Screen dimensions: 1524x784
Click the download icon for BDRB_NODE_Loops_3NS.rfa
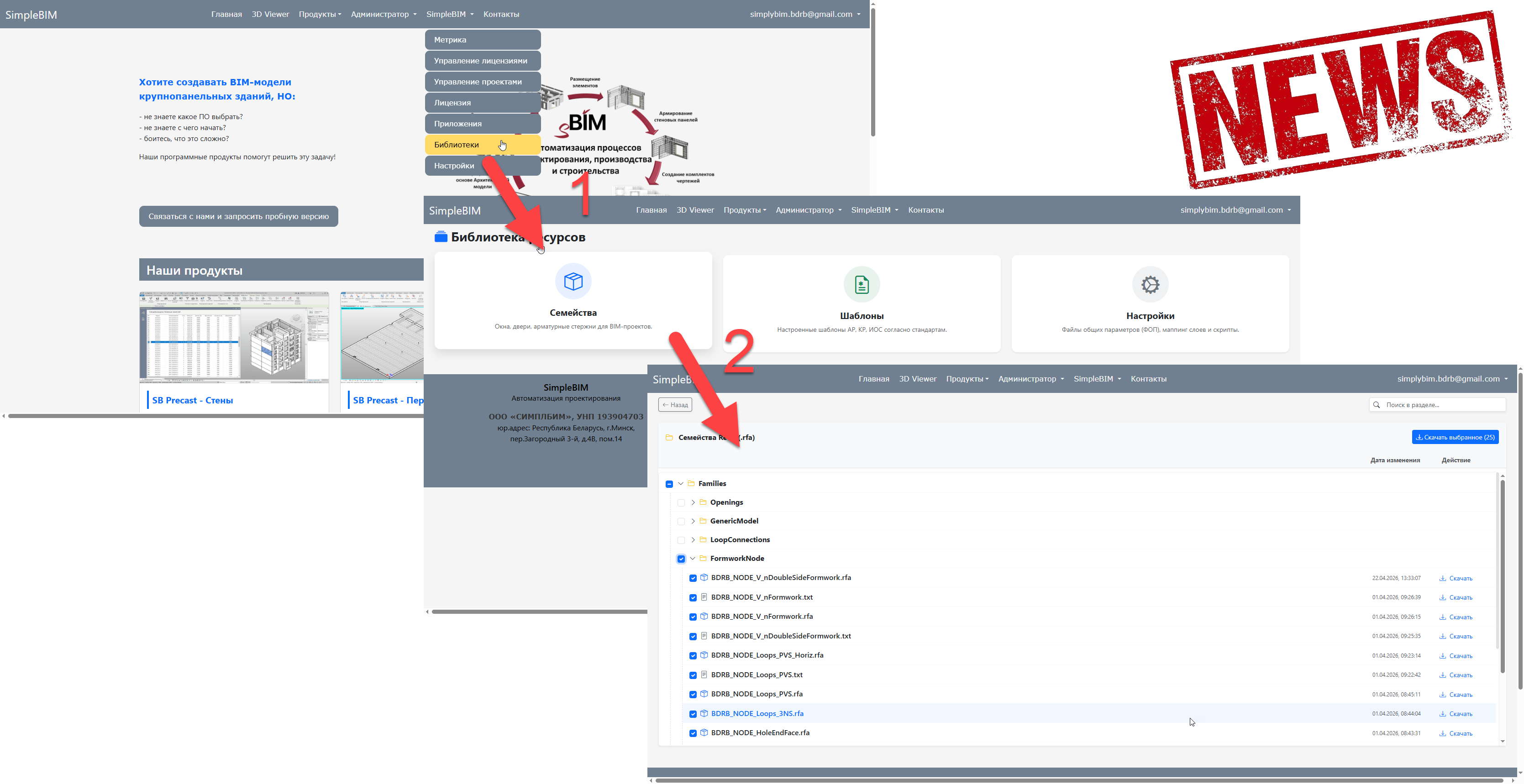1443,714
